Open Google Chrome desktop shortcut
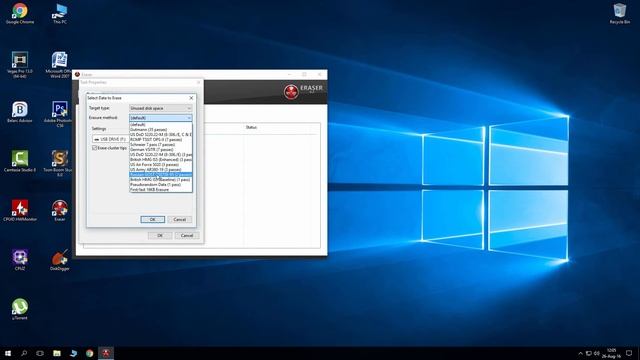640x360 pixels. click(x=20, y=13)
